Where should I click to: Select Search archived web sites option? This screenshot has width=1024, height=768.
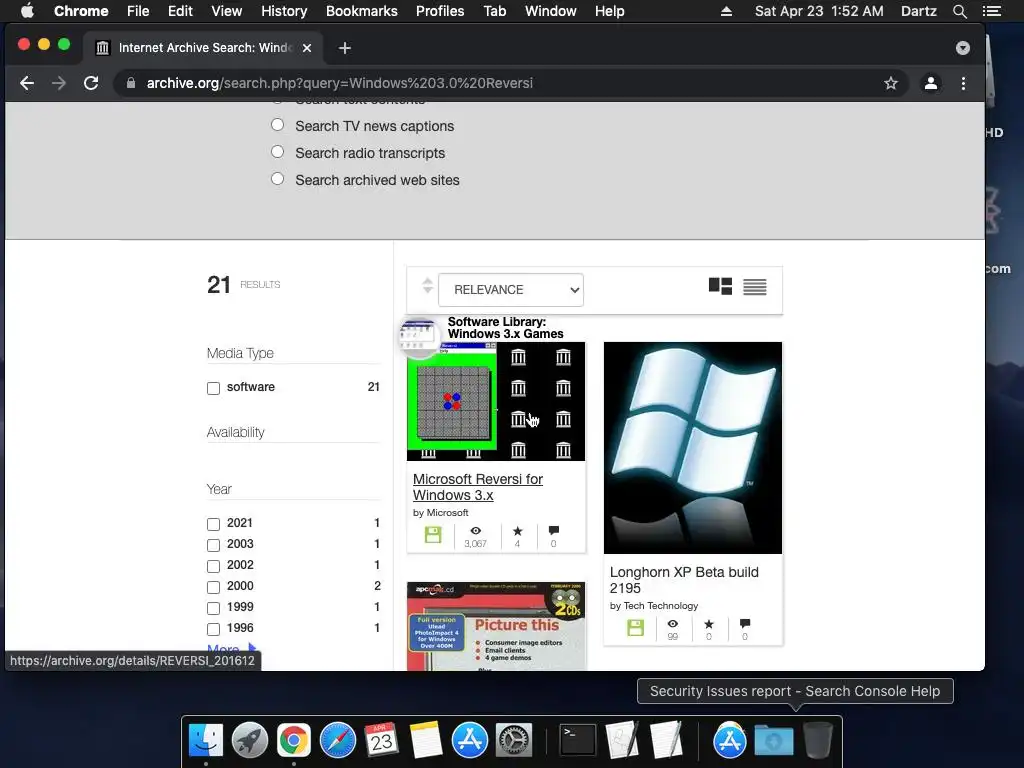278,178
